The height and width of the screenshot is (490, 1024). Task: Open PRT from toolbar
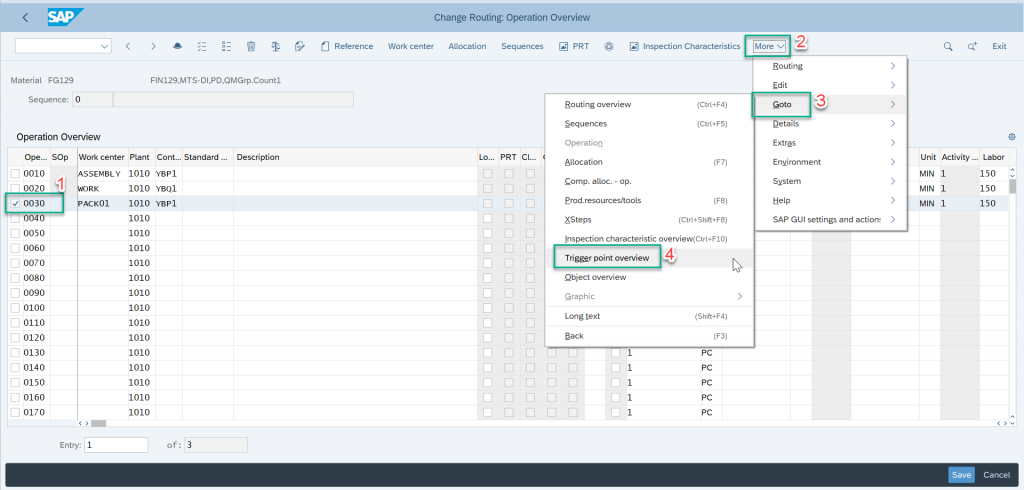(x=573, y=46)
